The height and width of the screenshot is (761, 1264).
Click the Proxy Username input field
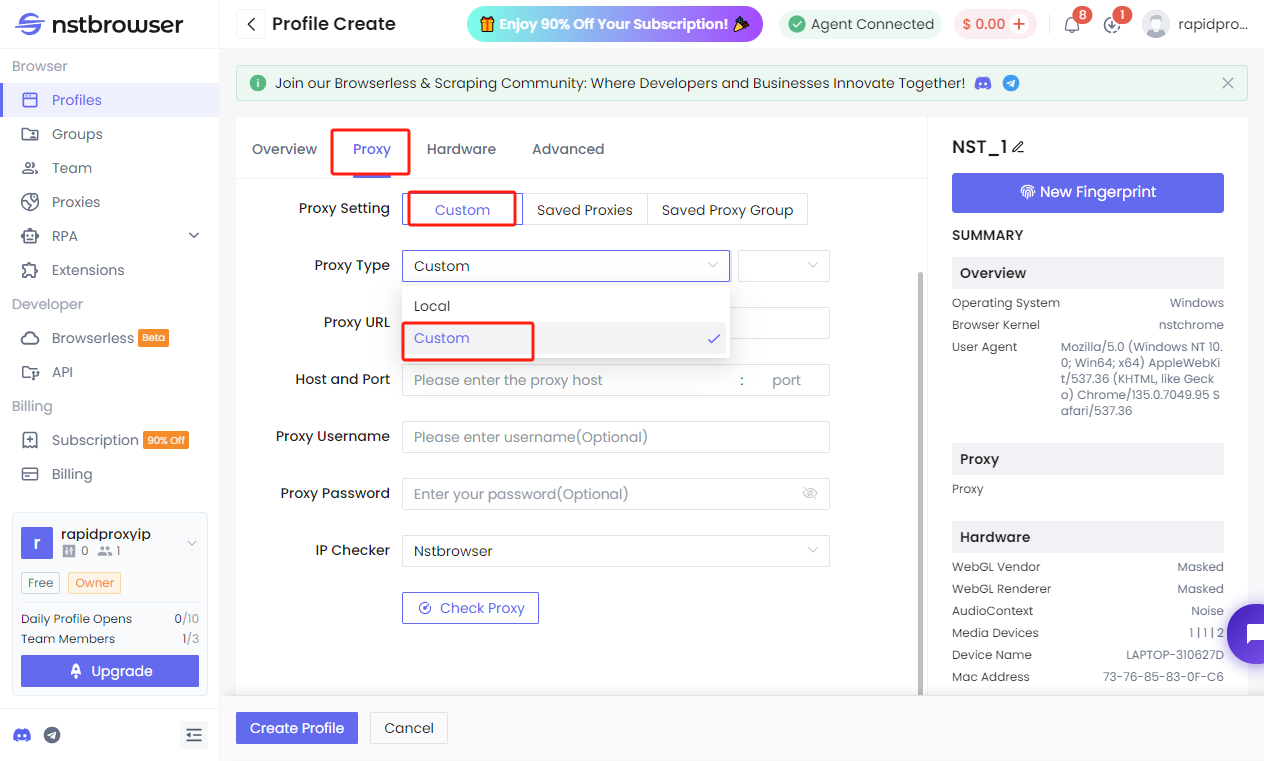pyautogui.click(x=615, y=437)
